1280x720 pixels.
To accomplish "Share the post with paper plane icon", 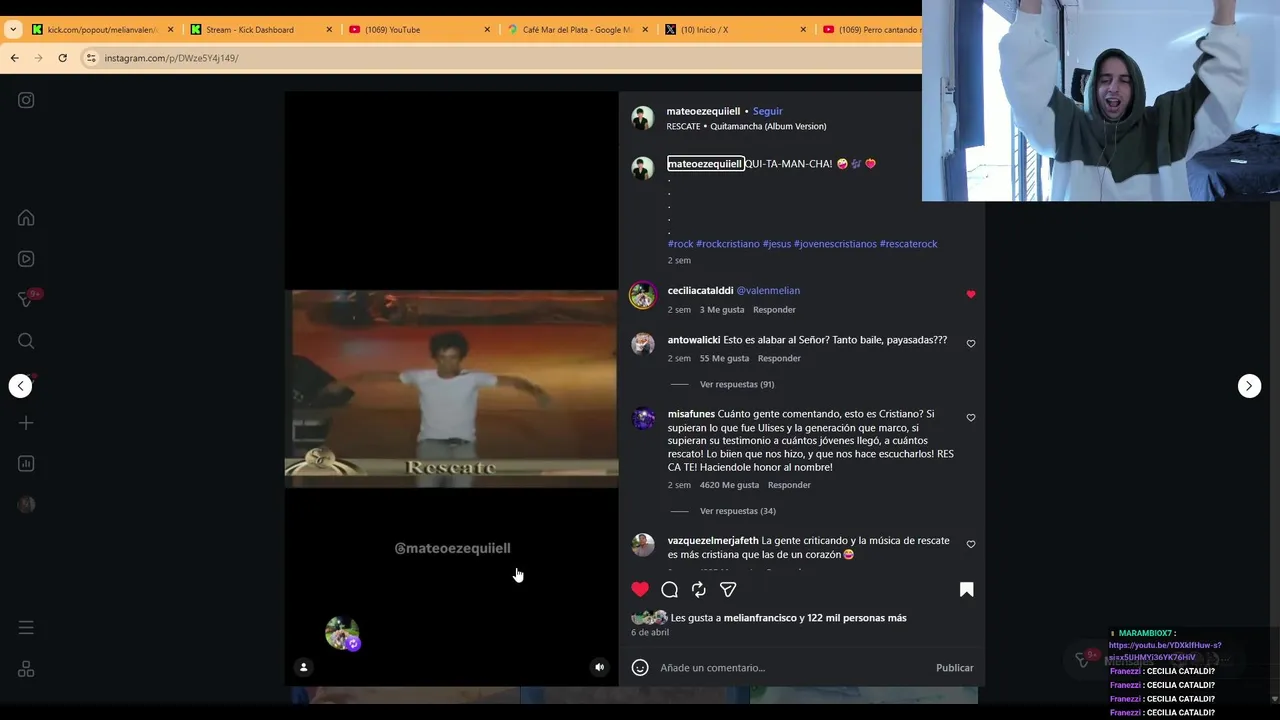I will pyautogui.click(x=728, y=590).
